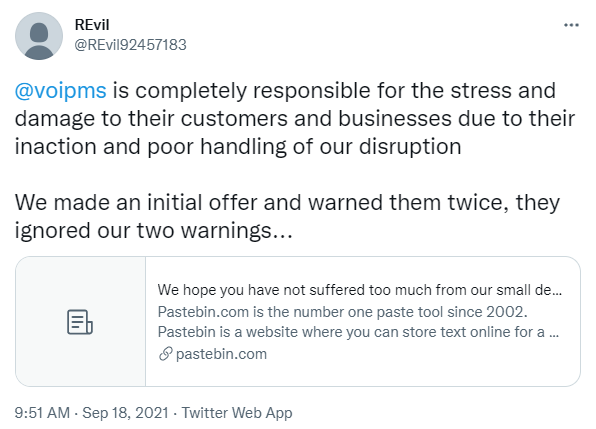Open the tweet's three-dot more options menu
The height and width of the screenshot is (429, 596).
(x=571, y=25)
